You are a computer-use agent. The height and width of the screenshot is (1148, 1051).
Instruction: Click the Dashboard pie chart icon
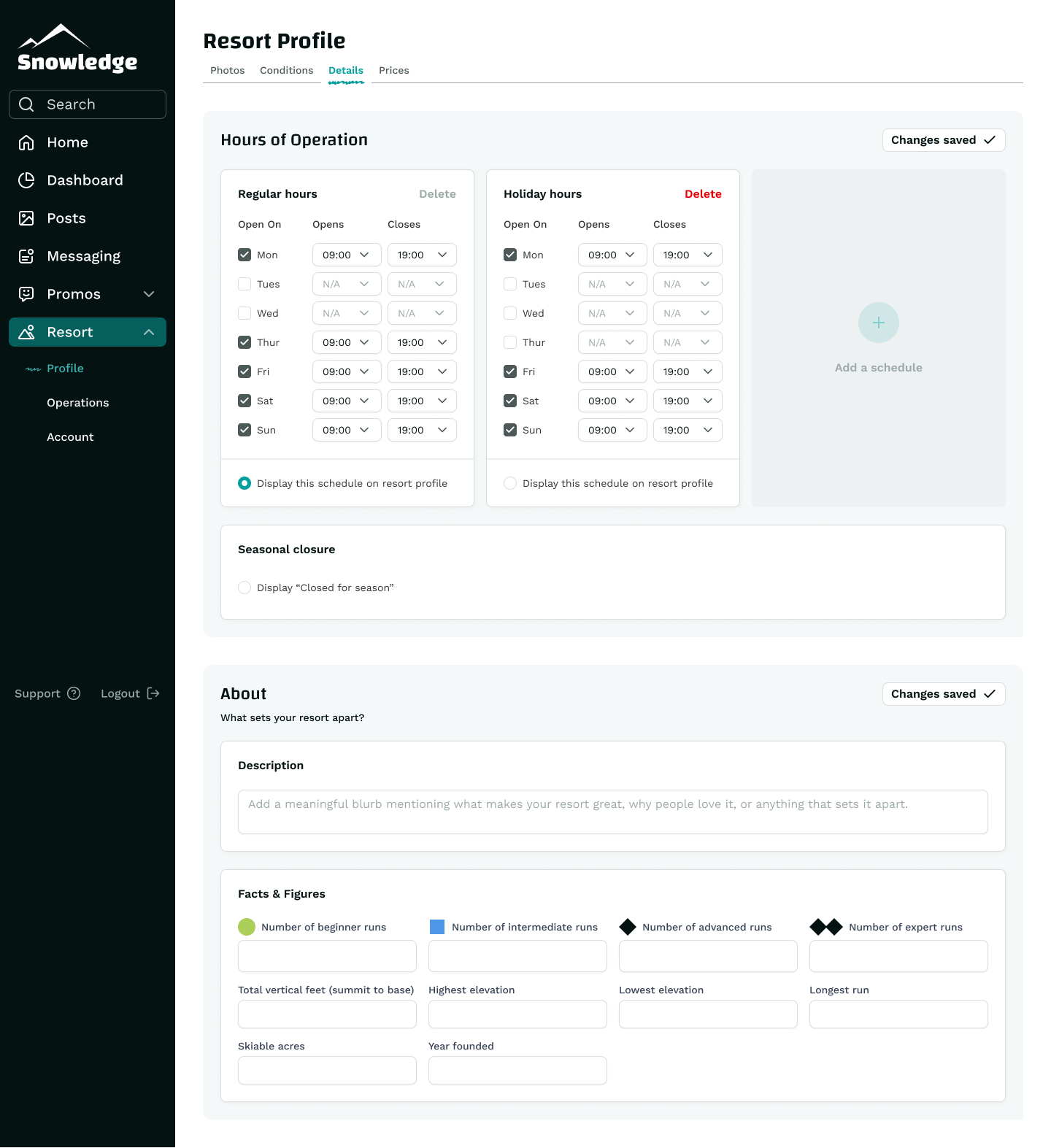(x=26, y=180)
